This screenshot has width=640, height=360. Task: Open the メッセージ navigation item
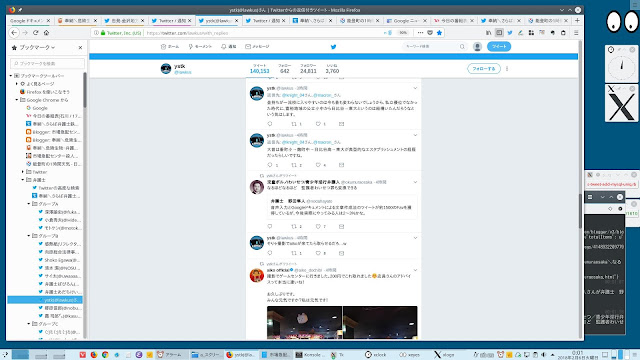click(257, 47)
